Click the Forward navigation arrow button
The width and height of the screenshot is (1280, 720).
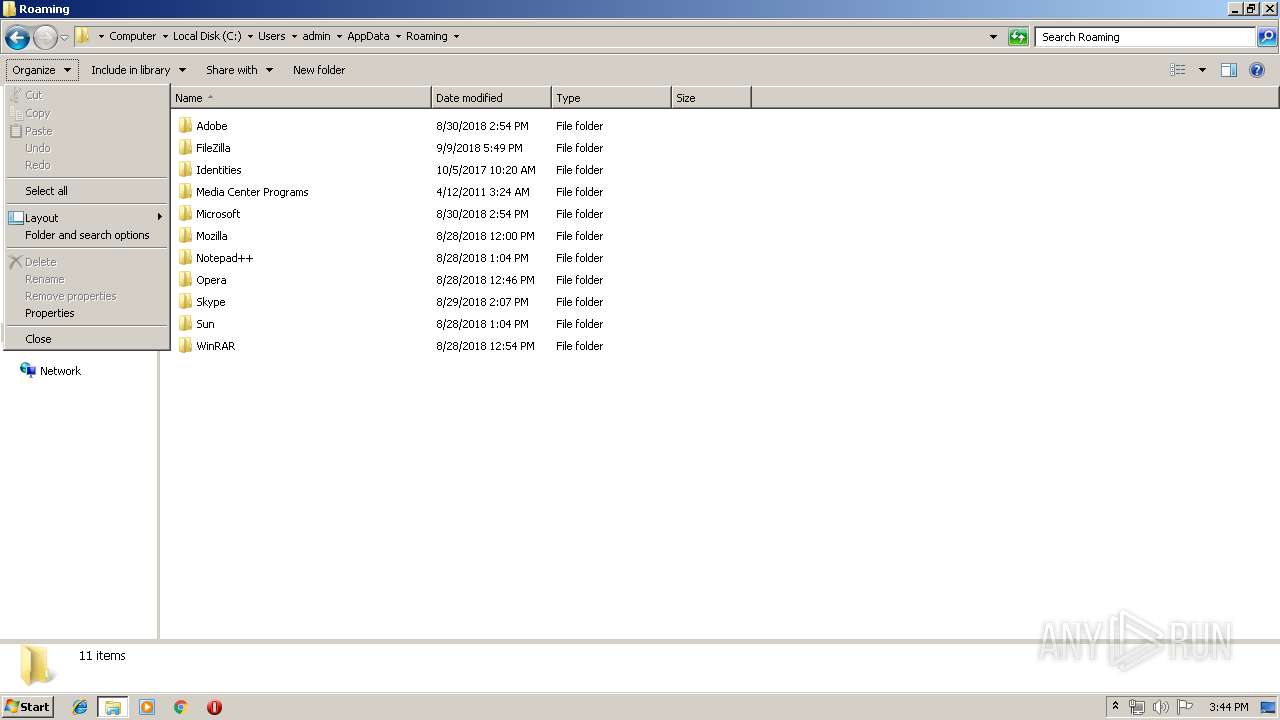click(x=45, y=38)
